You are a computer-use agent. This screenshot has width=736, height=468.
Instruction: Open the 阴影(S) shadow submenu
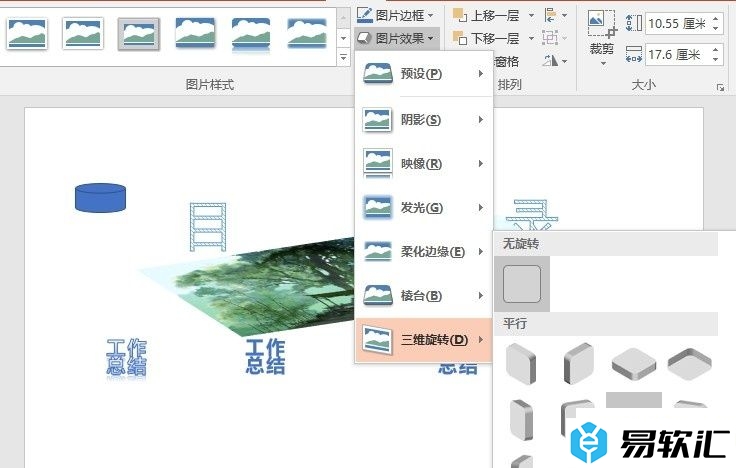pos(423,120)
